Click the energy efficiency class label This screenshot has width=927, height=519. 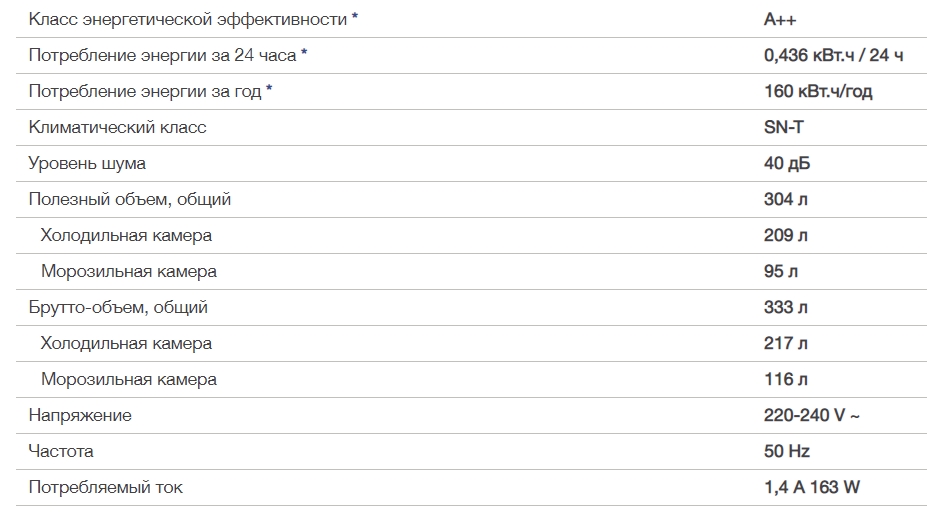187,20
